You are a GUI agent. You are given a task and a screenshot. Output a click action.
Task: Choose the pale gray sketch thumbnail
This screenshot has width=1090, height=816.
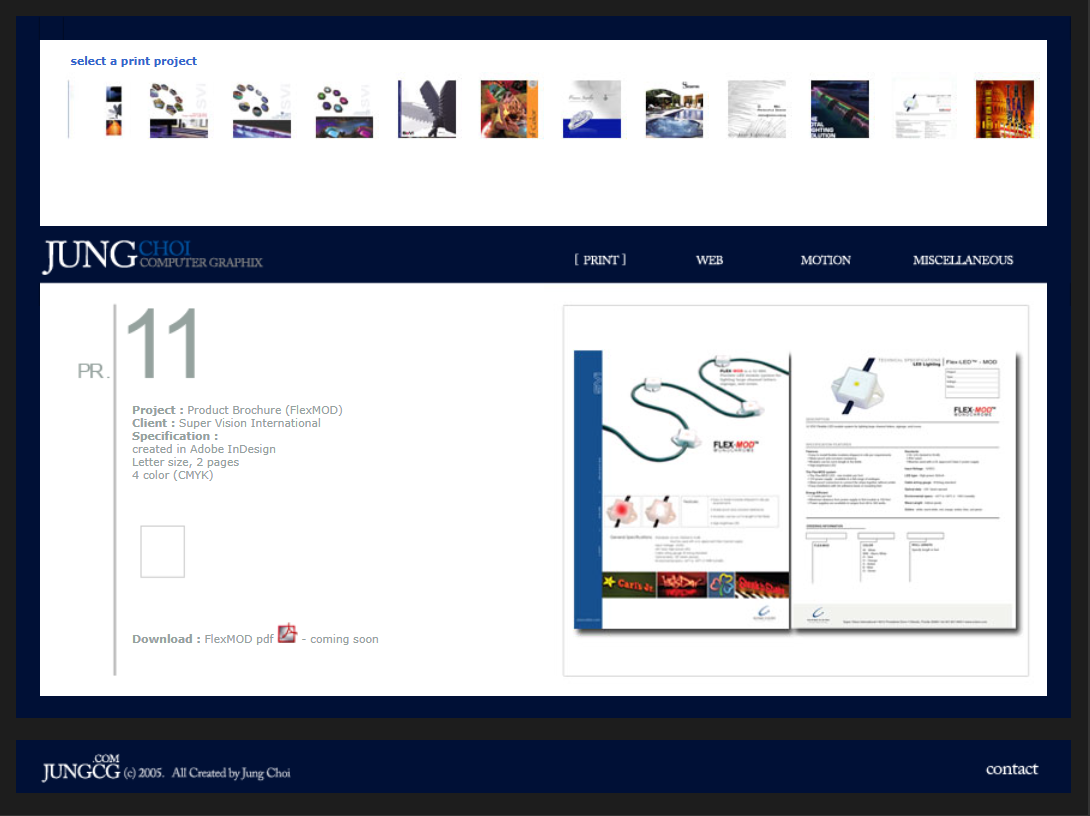pos(757,109)
